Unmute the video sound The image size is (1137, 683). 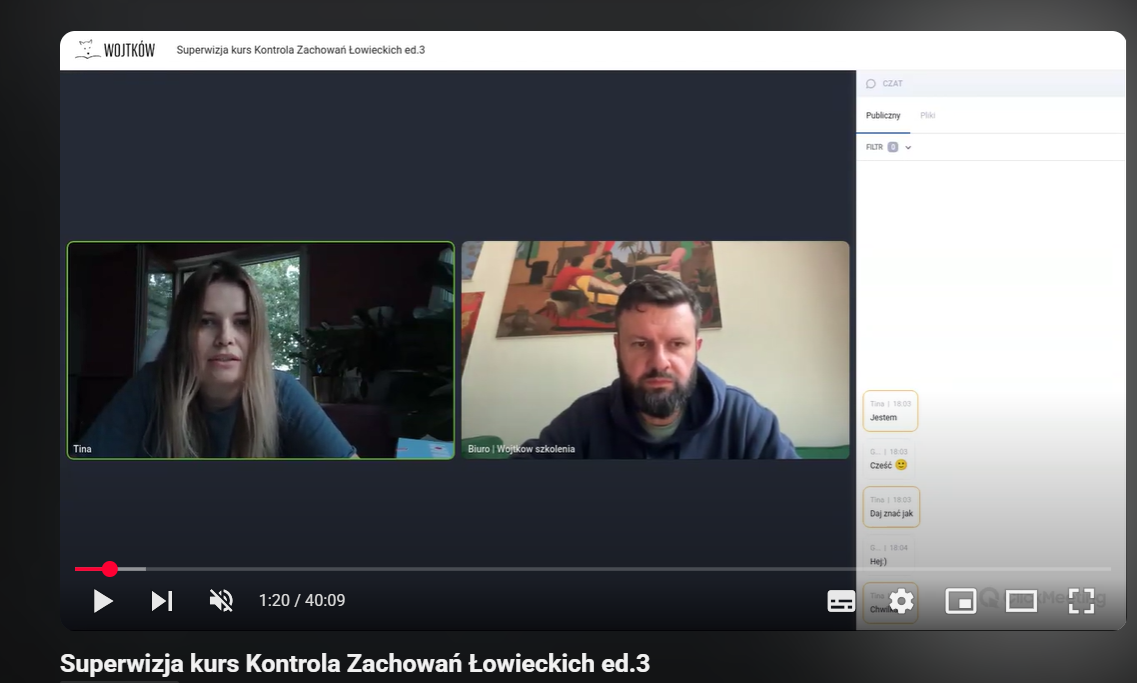click(x=221, y=601)
